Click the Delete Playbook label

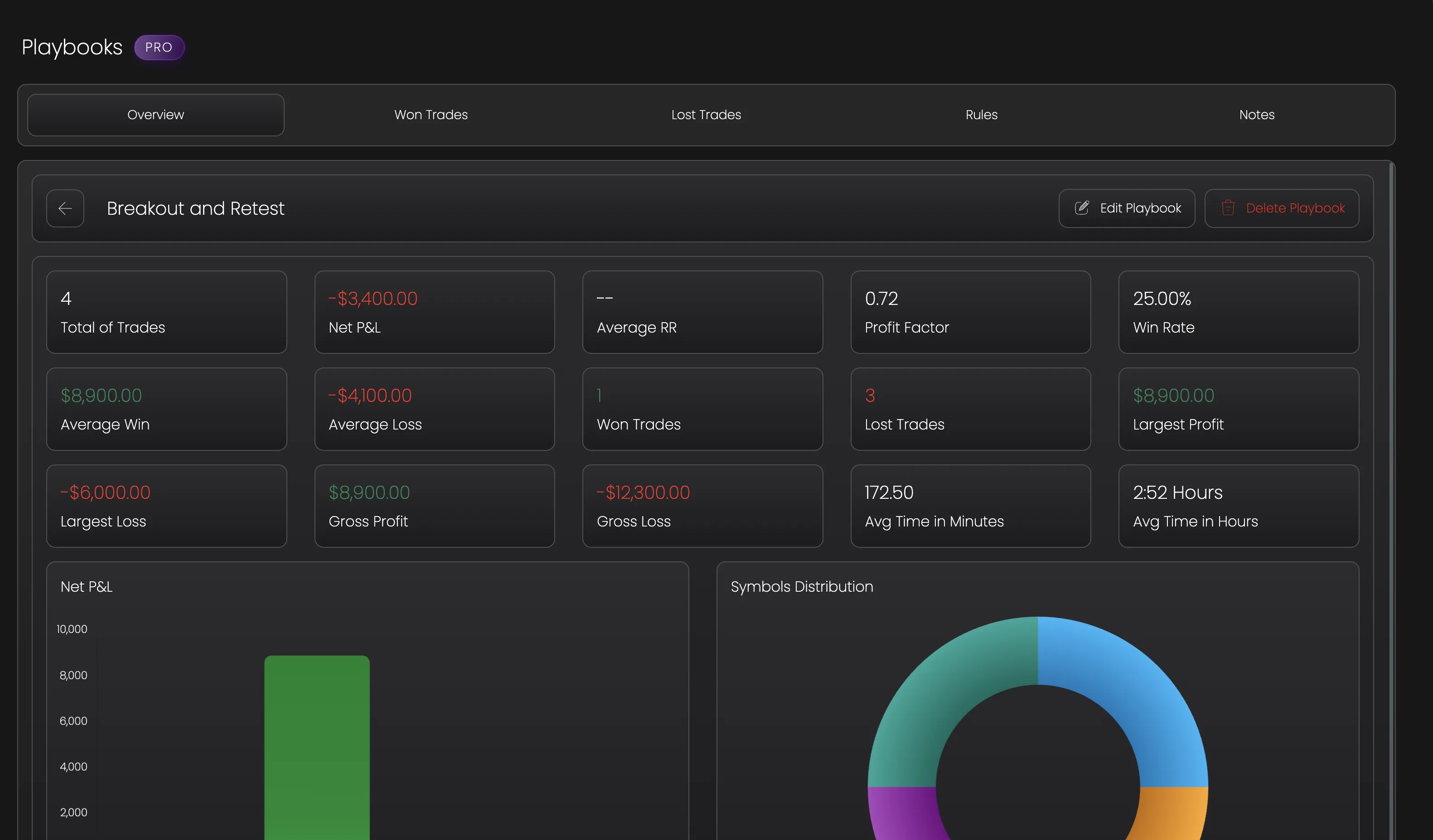1295,208
